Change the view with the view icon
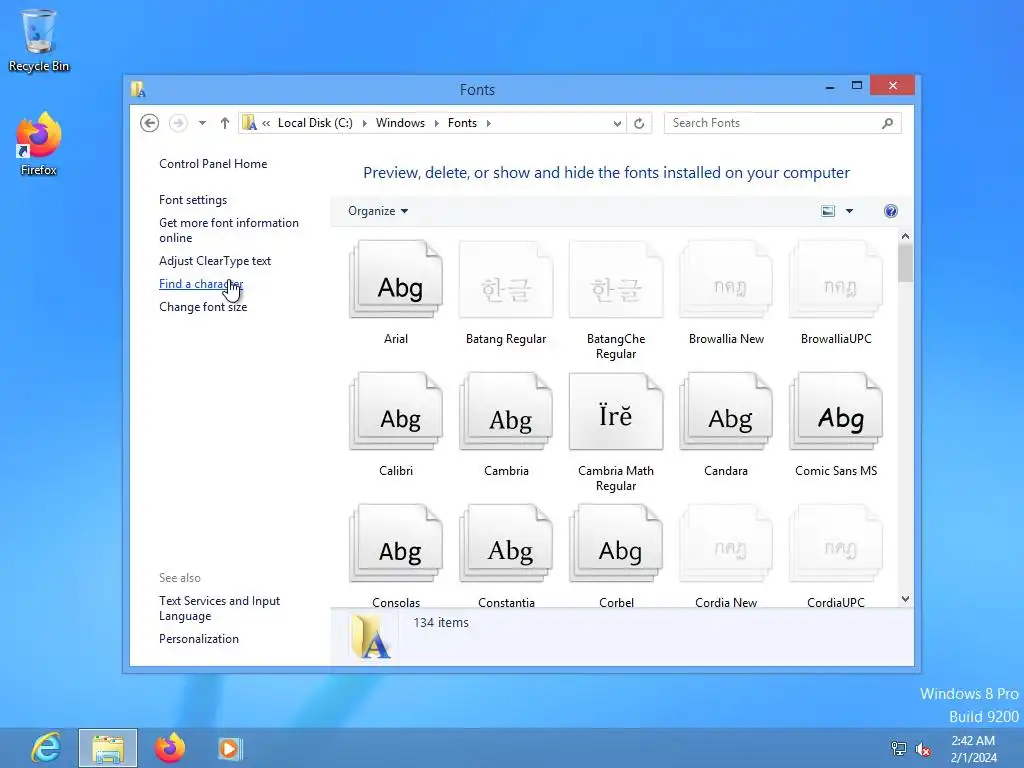This screenshot has width=1024, height=768. point(828,211)
